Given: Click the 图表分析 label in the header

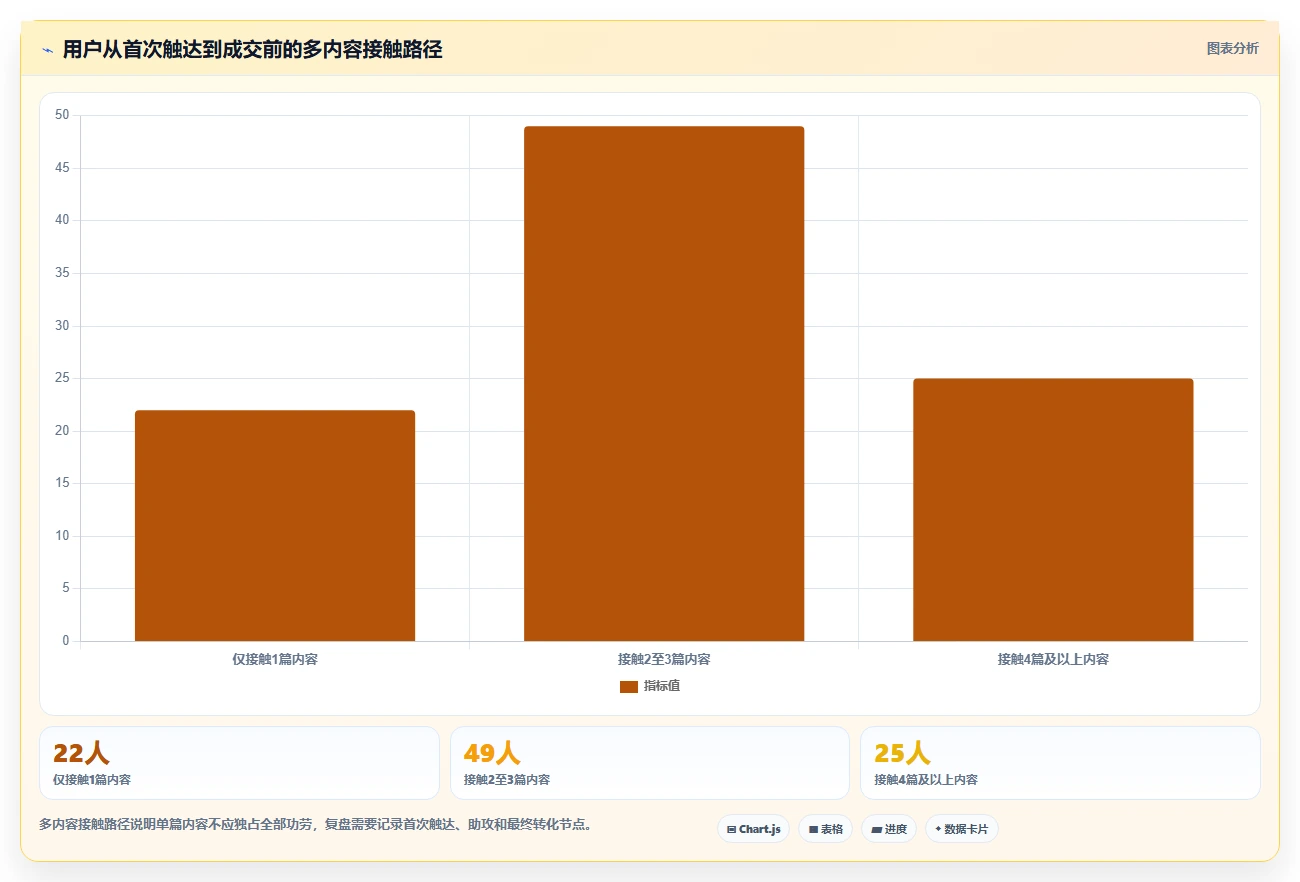Looking at the screenshot, I should (x=1232, y=48).
